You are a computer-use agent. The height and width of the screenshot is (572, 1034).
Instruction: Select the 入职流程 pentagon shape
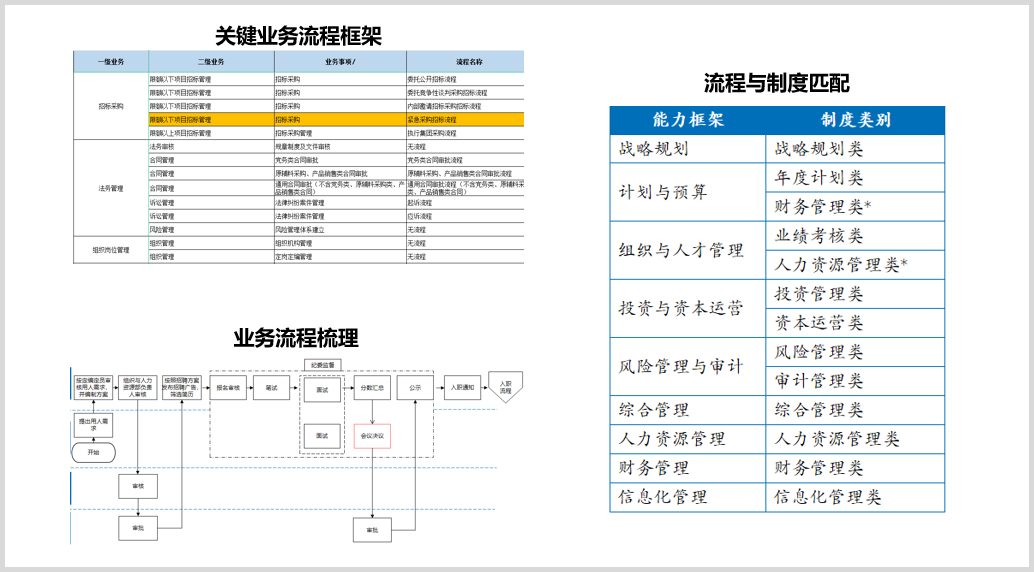coord(505,387)
